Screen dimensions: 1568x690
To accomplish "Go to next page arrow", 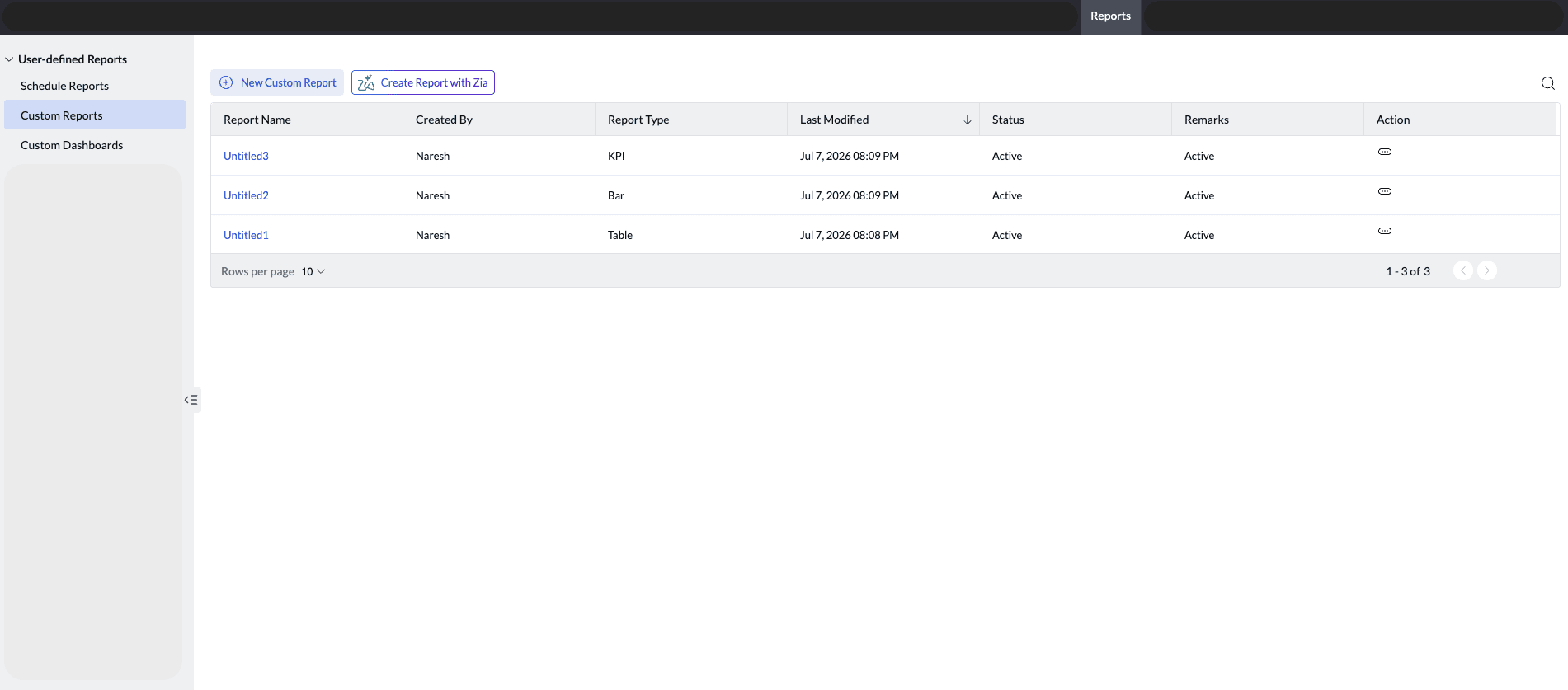I will click(x=1486, y=270).
